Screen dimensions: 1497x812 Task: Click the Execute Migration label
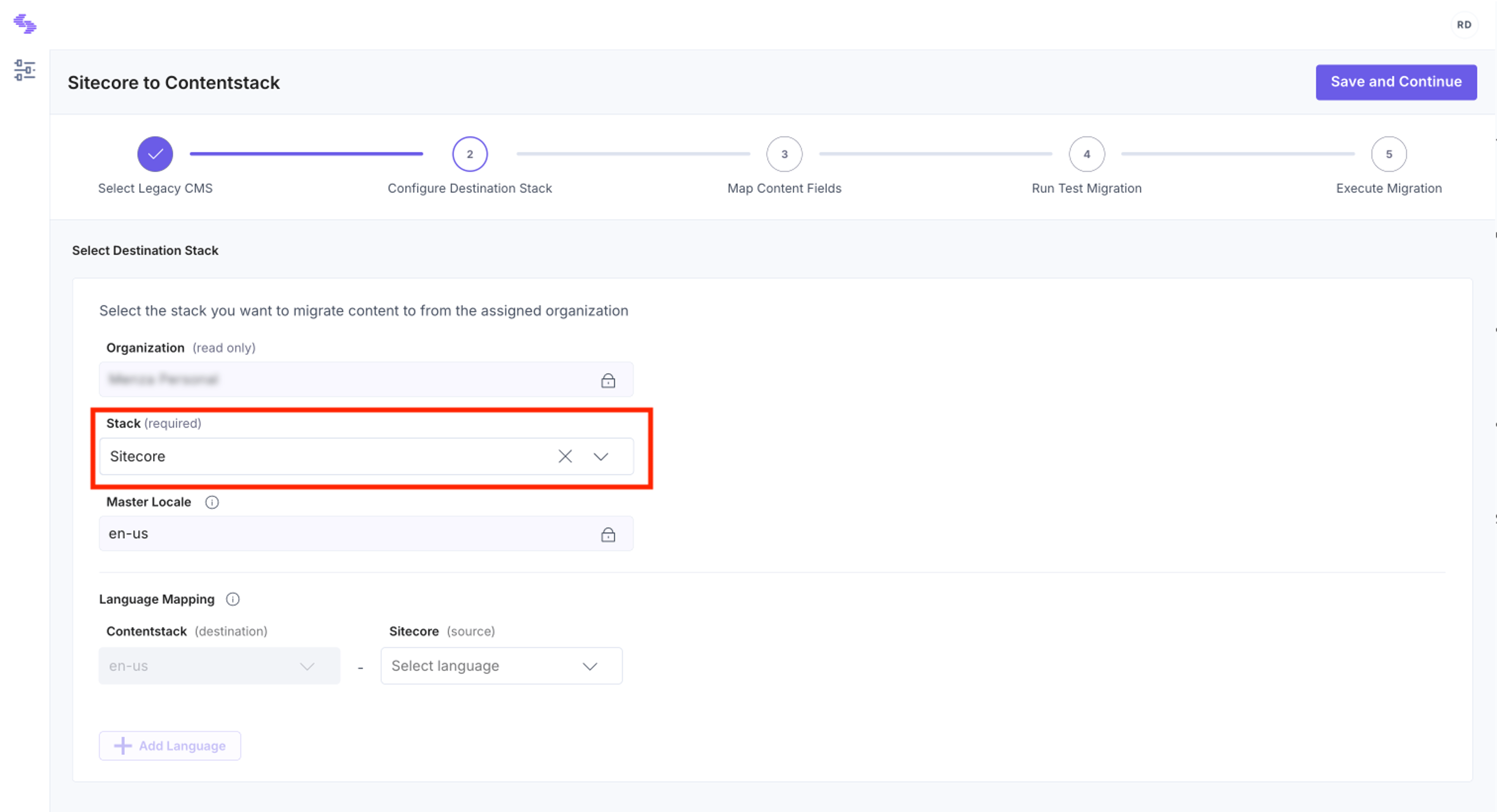click(x=1388, y=188)
